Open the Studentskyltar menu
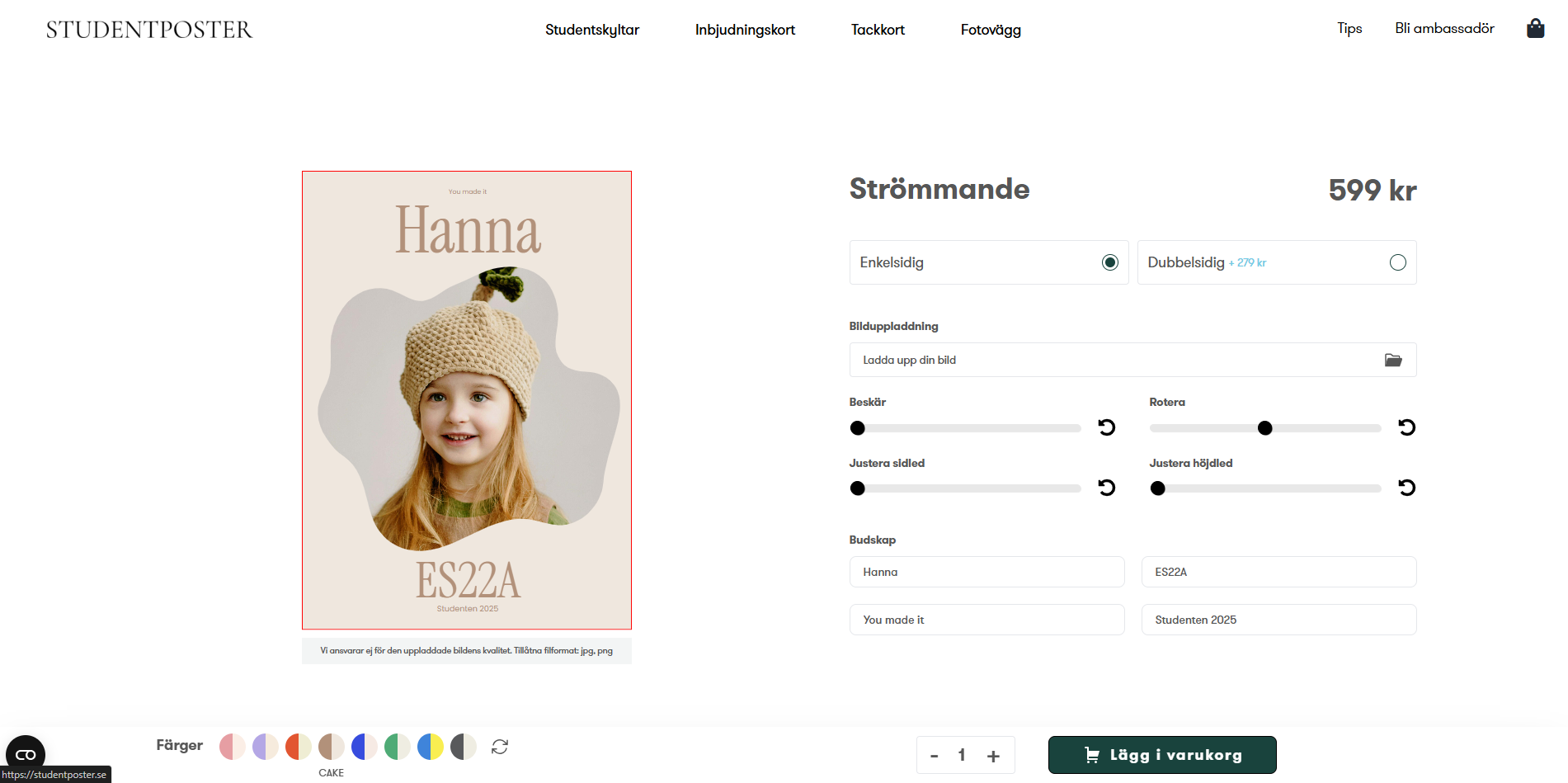Screen dimensions: 1568x783 [592, 30]
